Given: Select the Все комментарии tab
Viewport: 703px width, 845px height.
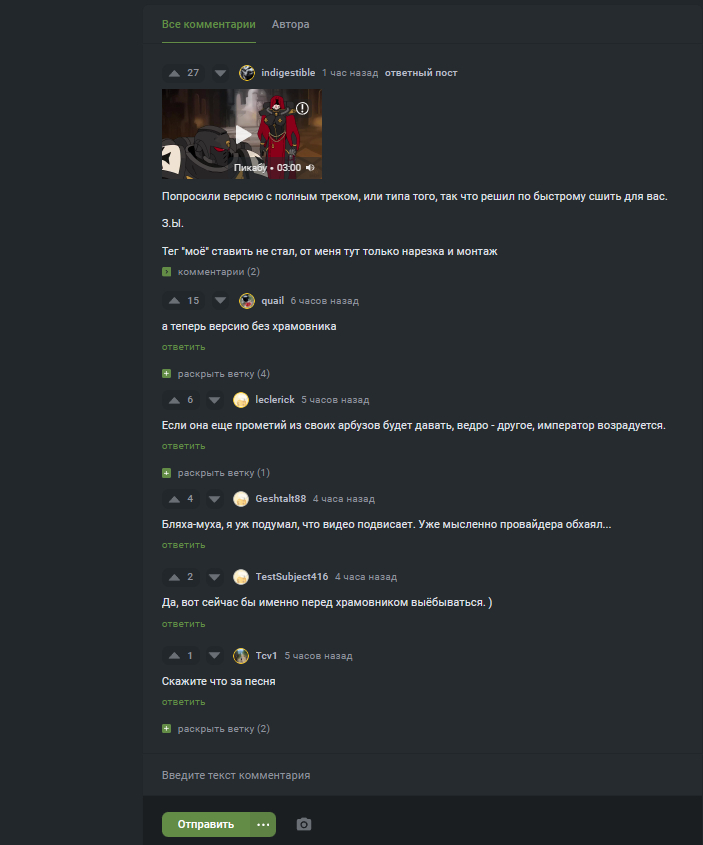Looking at the screenshot, I should point(208,24).
